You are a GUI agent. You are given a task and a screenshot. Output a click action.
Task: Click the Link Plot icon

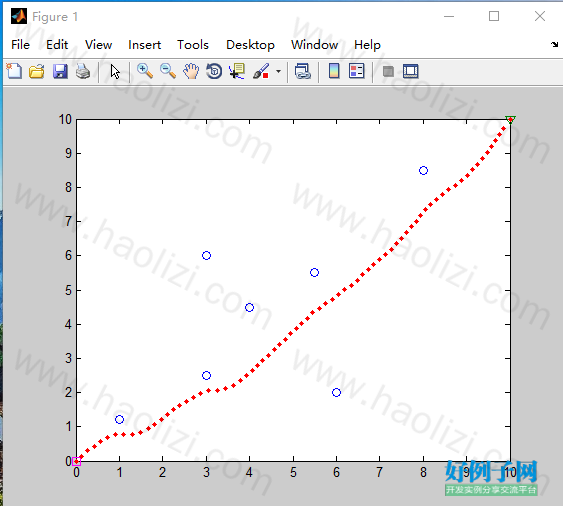point(303,71)
